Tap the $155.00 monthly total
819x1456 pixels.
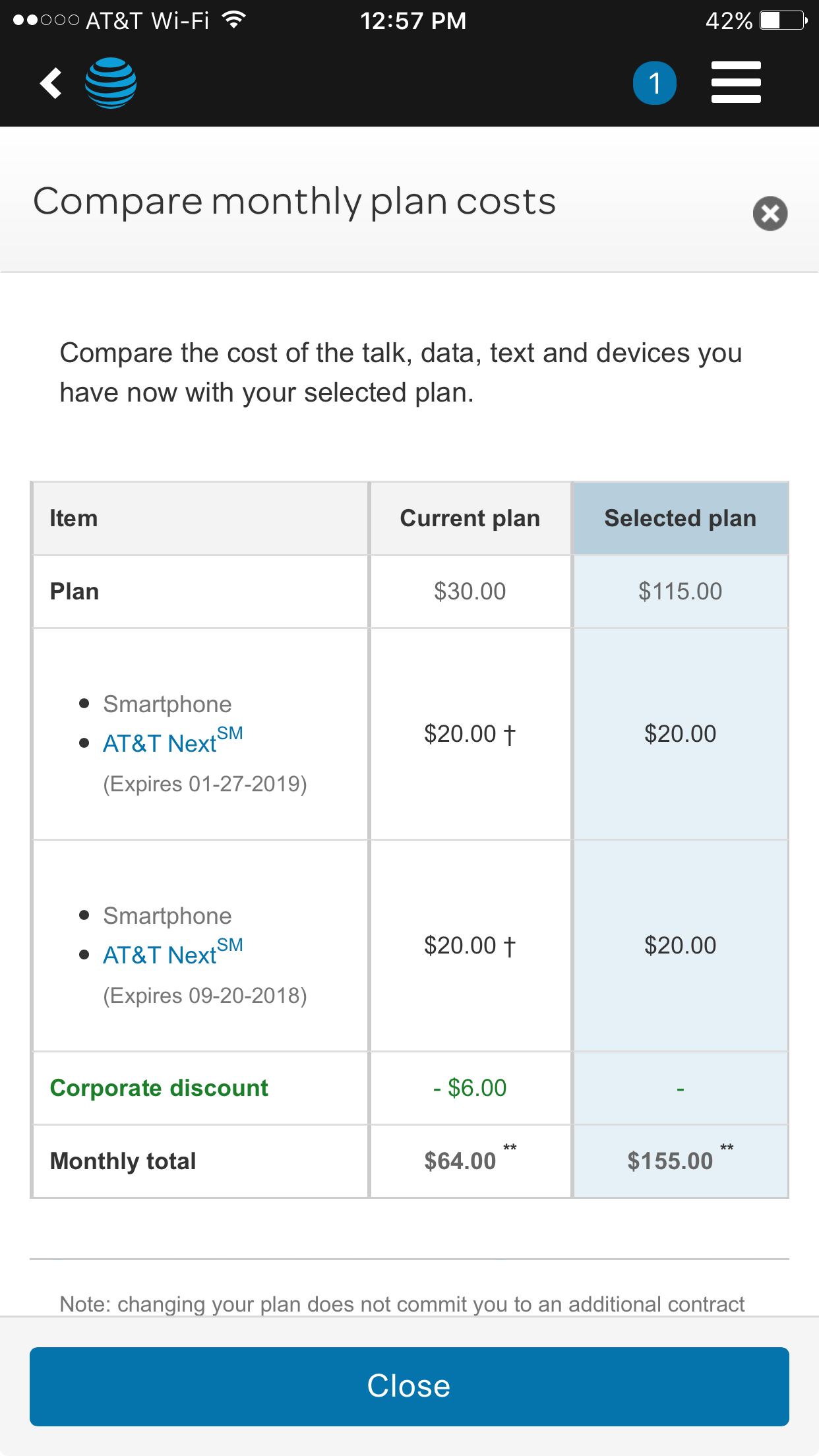(670, 1161)
